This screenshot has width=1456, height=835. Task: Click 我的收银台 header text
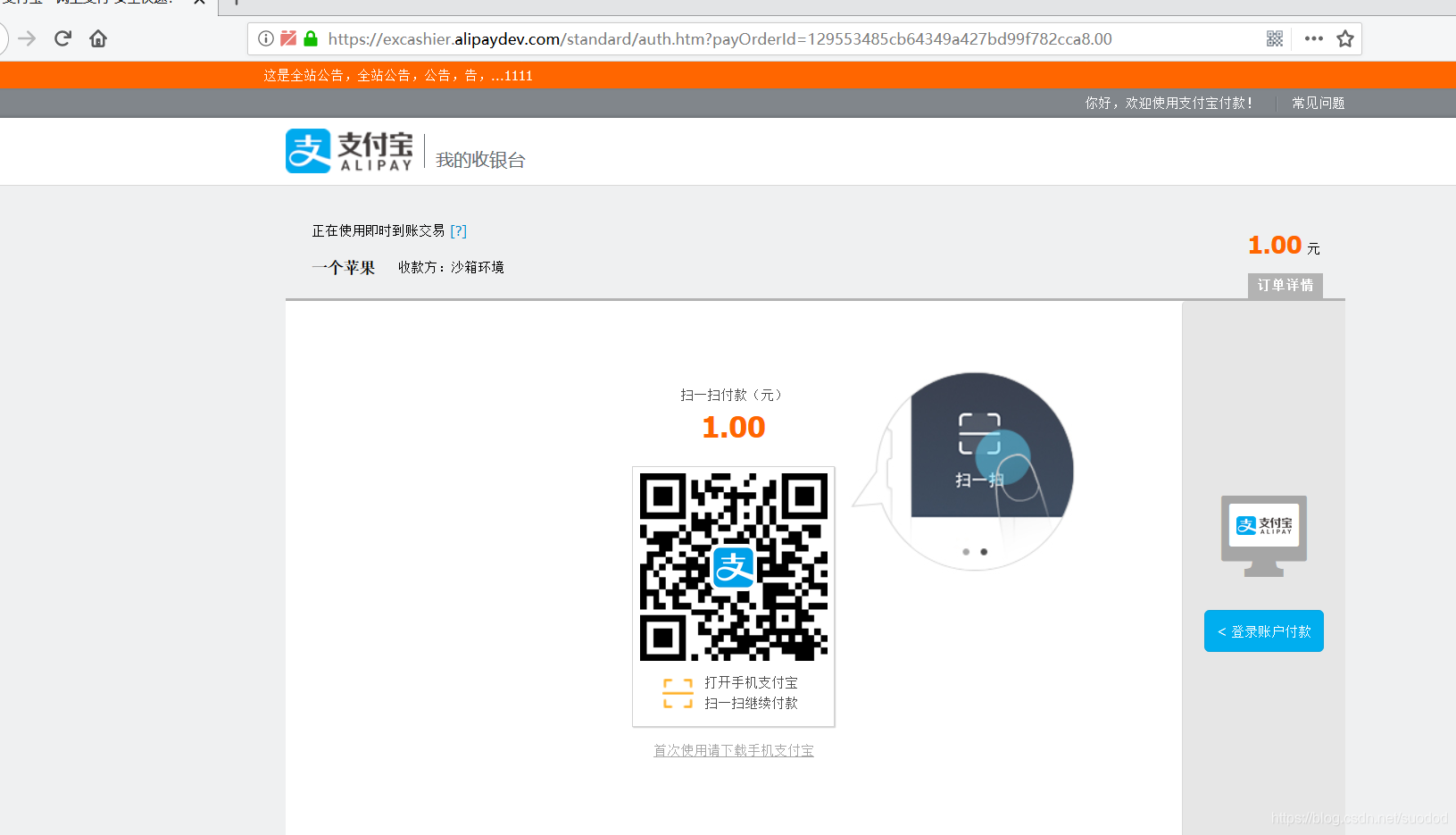point(480,160)
